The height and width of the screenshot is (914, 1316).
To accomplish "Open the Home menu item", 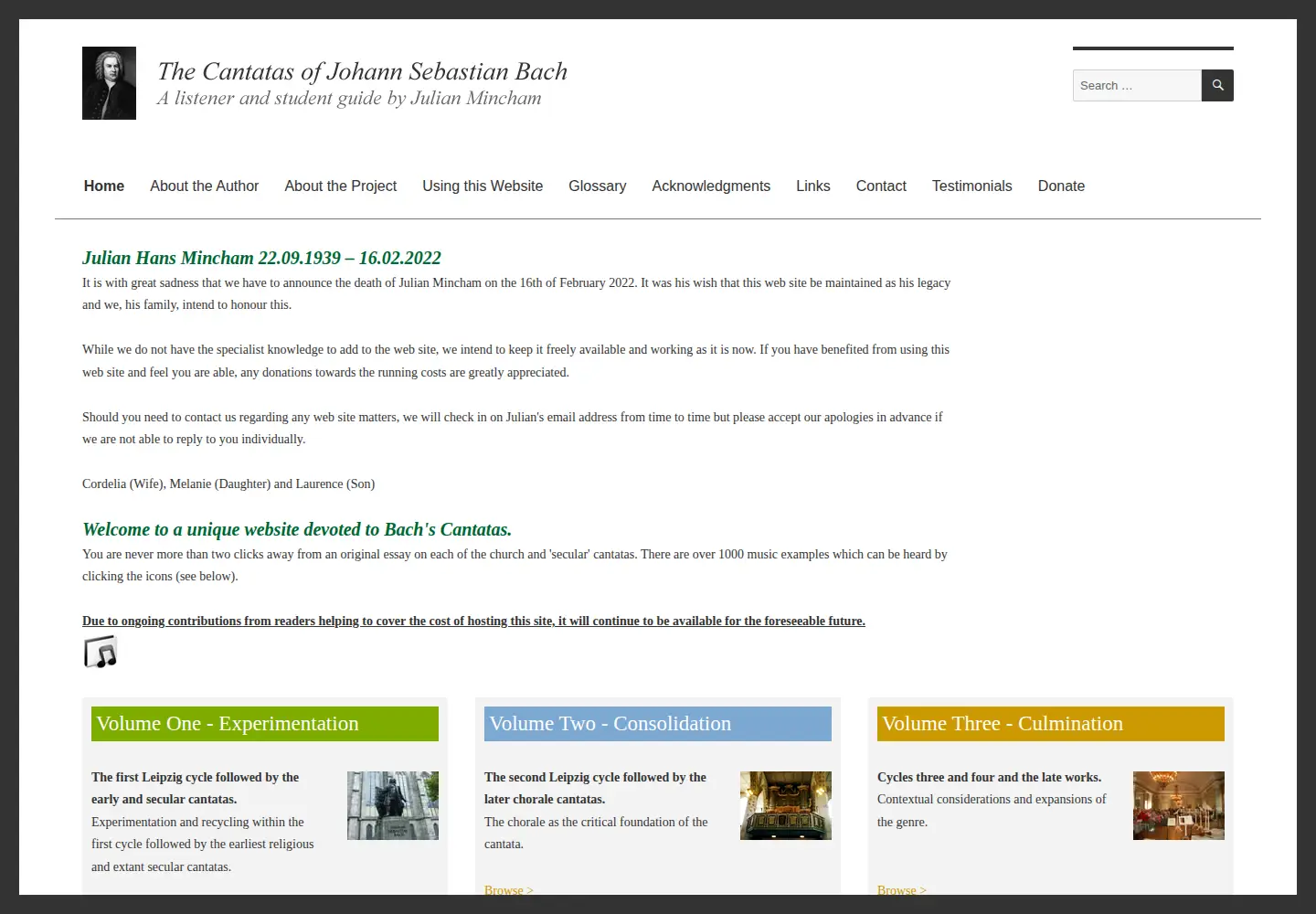I will (104, 186).
